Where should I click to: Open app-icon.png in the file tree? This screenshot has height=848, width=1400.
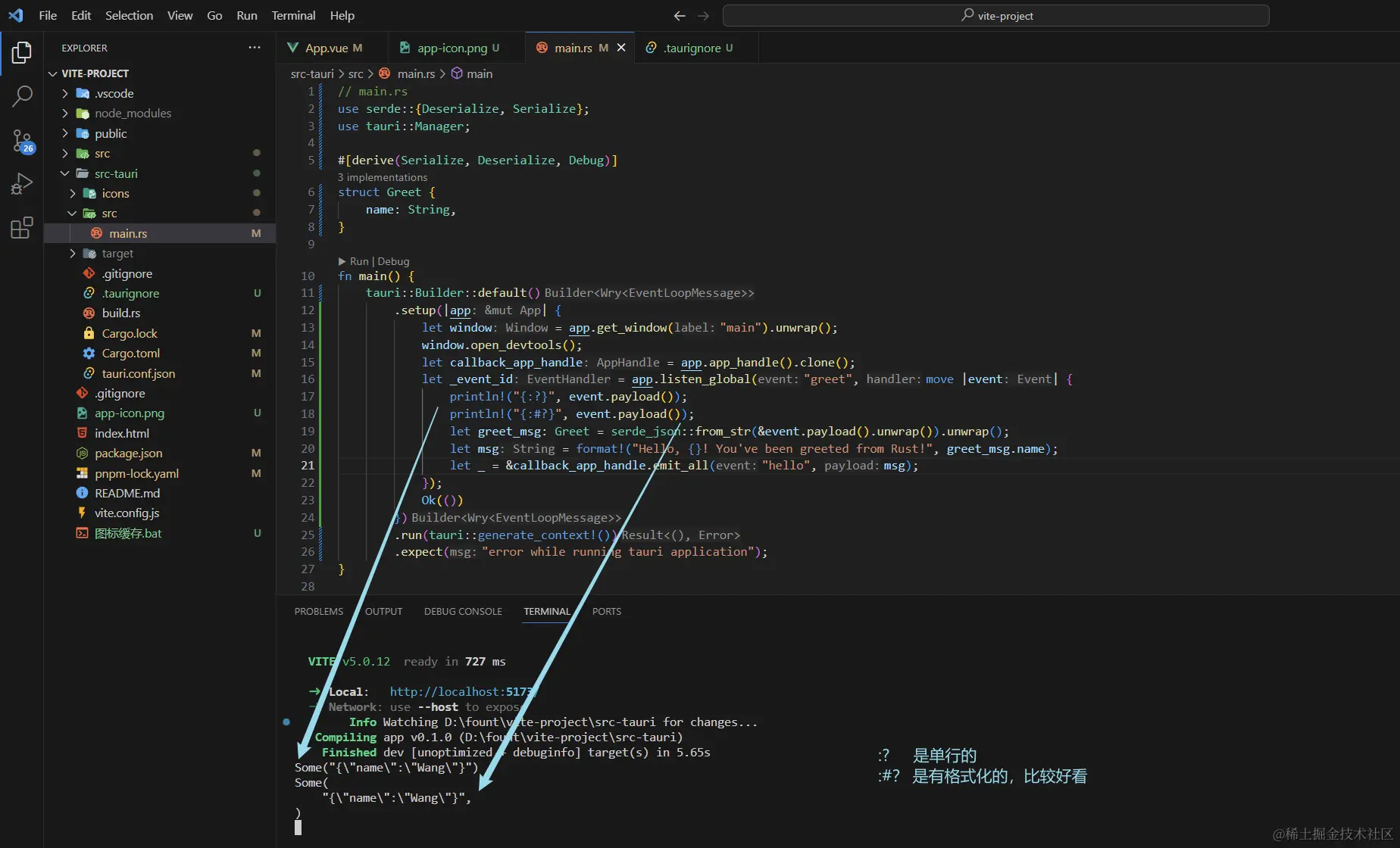[160, 413]
